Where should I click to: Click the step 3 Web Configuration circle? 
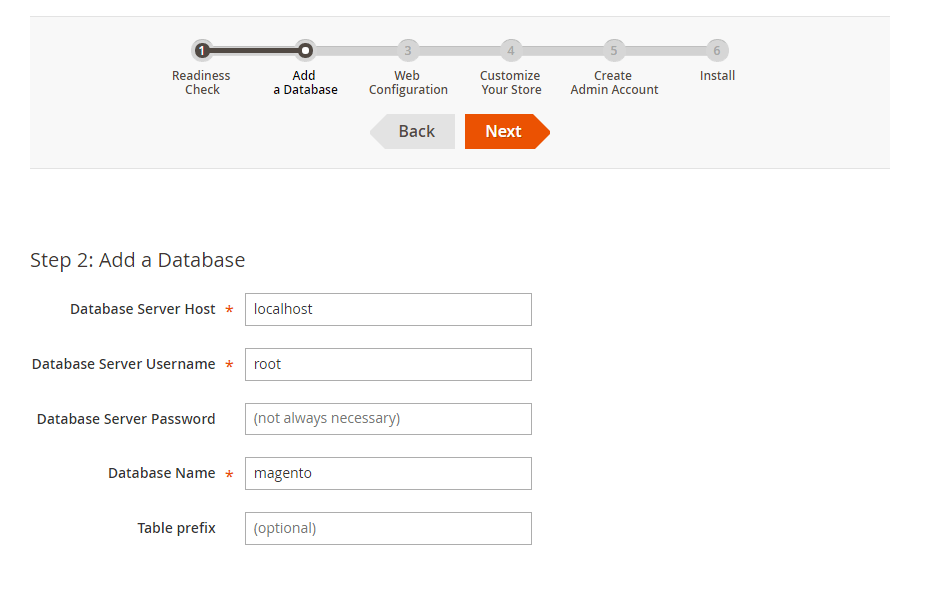408,50
